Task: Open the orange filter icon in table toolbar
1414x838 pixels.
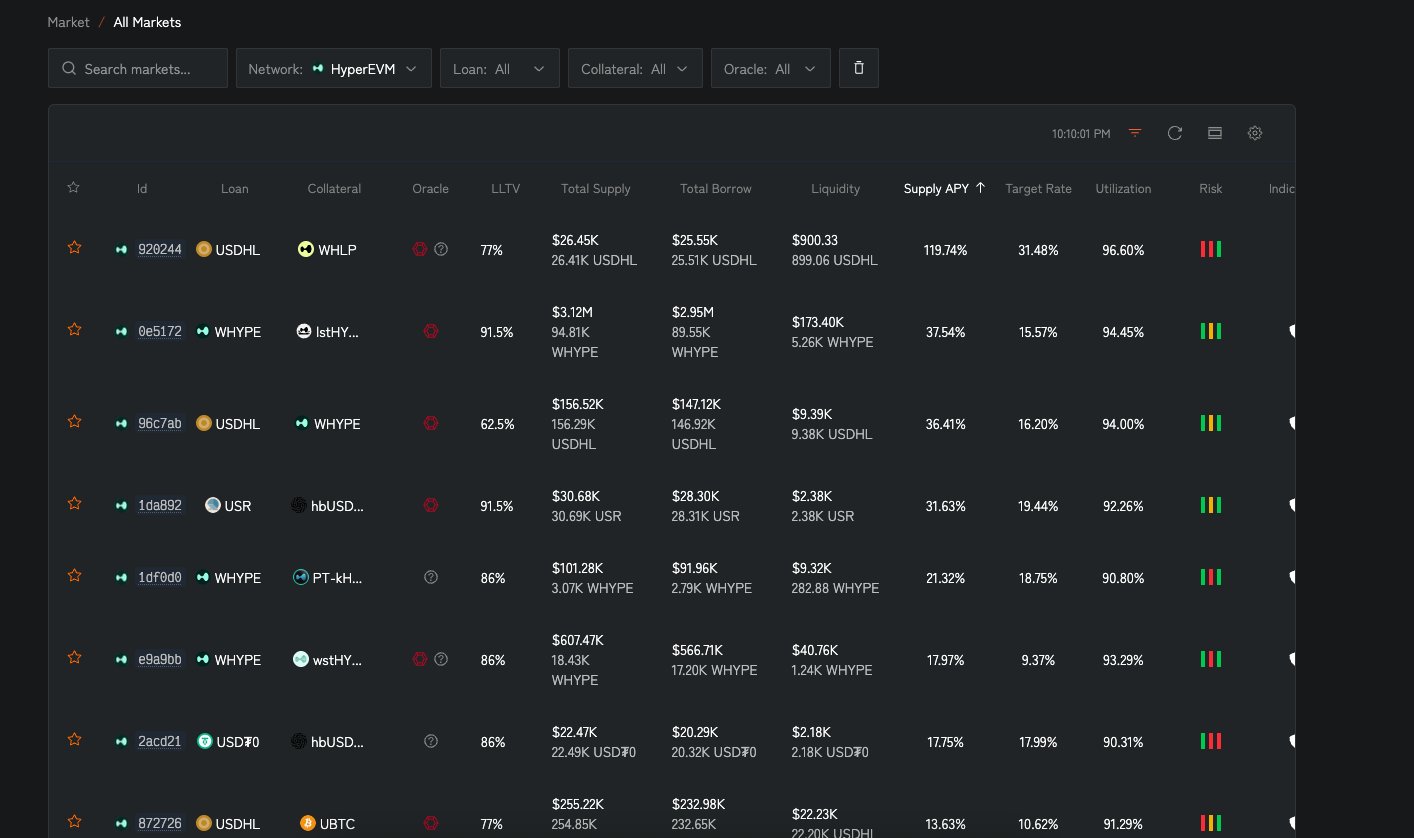Action: click(x=1135, y=133)
